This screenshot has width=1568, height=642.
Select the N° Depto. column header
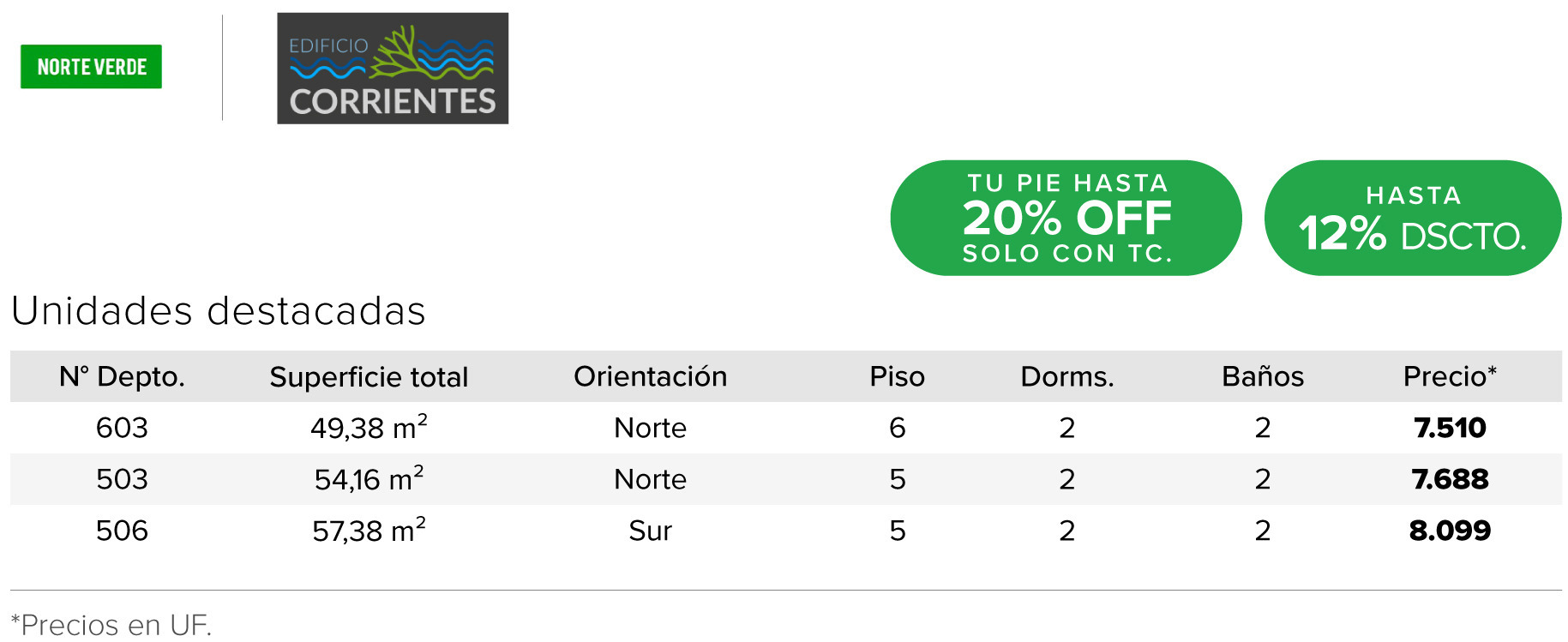[x=122, y=376]
